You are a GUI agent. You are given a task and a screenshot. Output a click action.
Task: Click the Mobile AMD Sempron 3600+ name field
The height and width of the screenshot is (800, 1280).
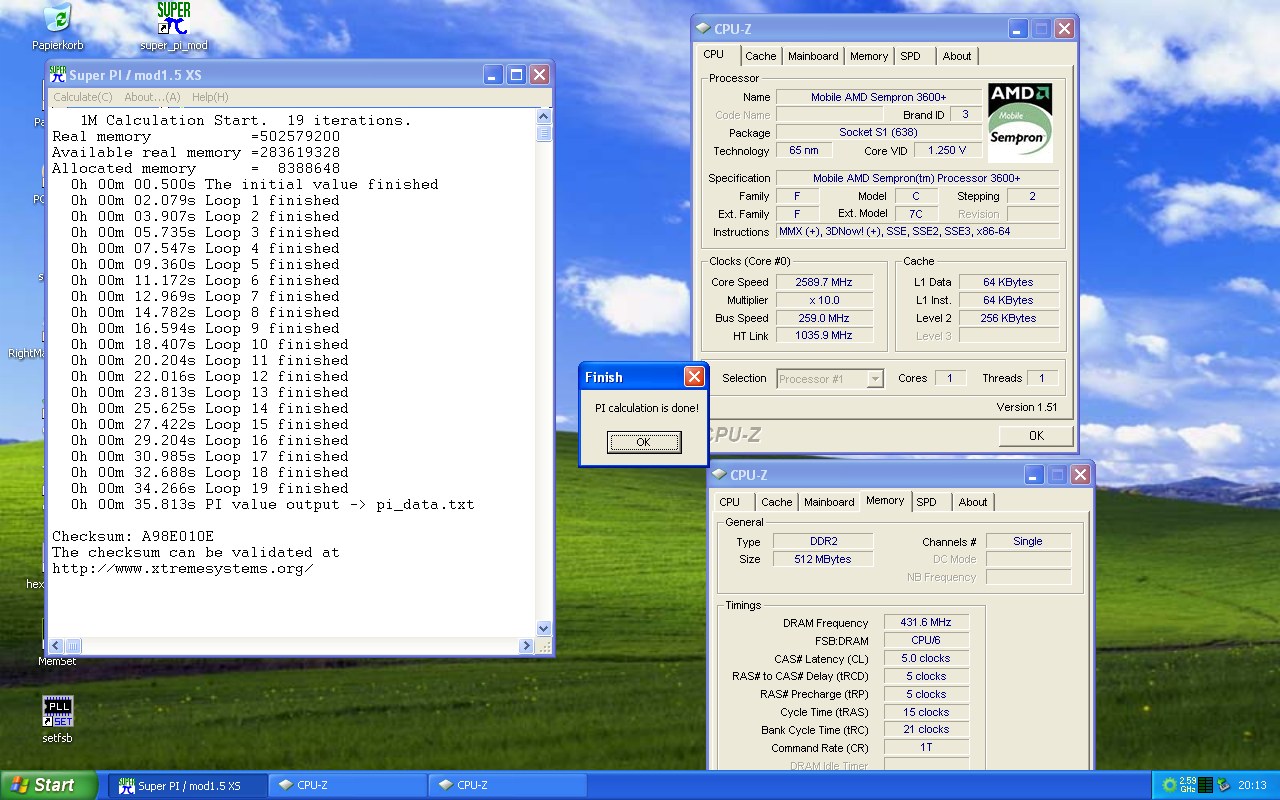tap(880, 97)
